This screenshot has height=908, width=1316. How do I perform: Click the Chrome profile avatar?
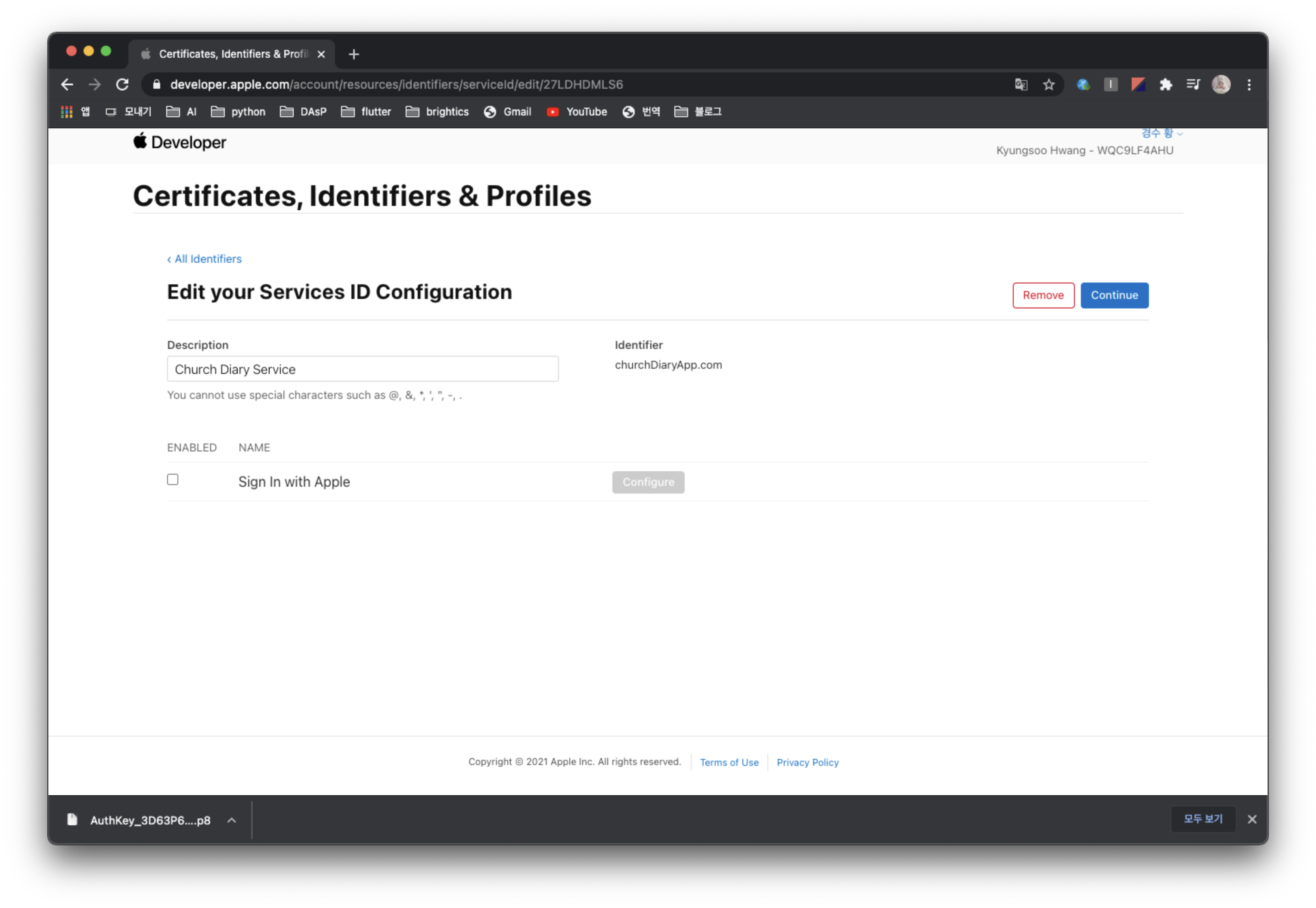(x=1220, y=85)
